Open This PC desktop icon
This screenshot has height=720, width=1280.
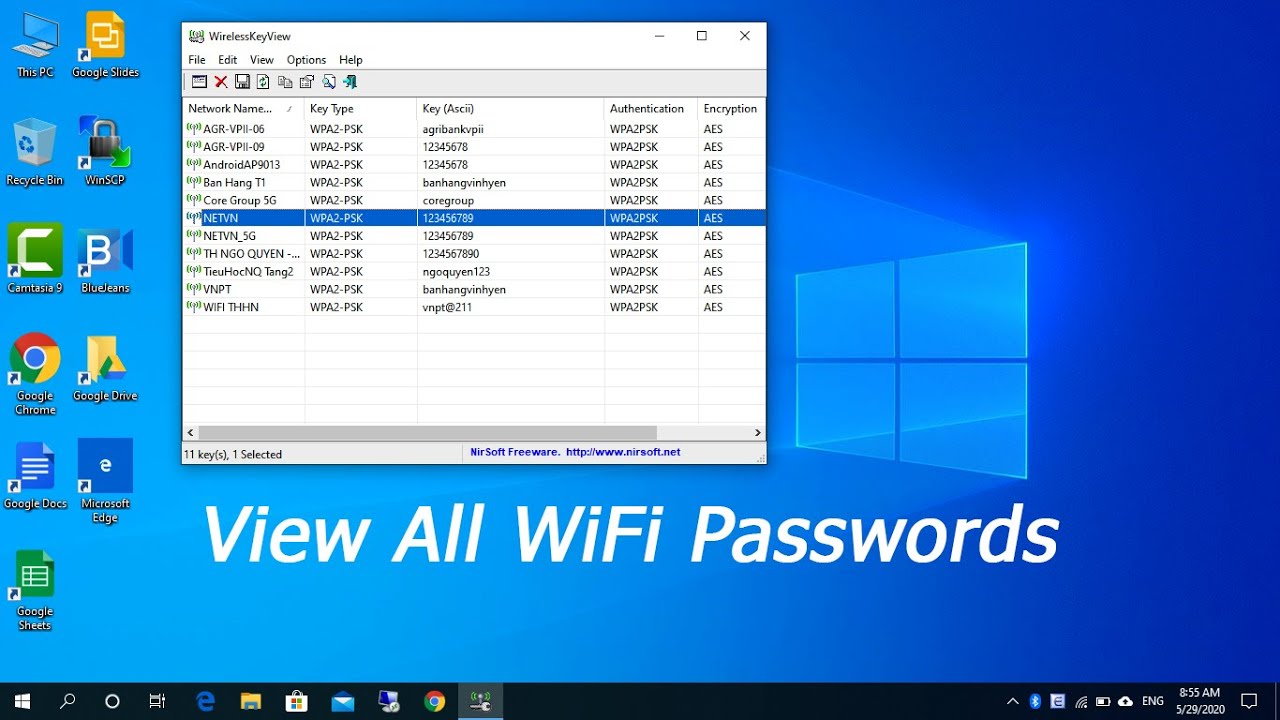(35, 45)
